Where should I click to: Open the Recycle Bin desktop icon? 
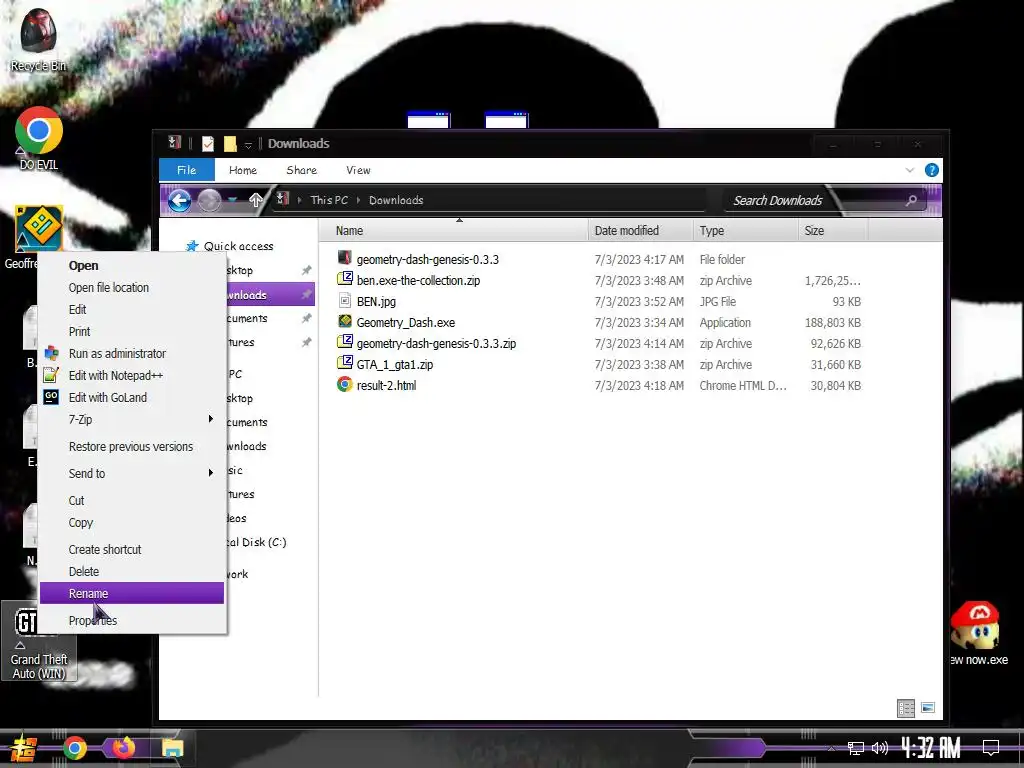(38, 39)
